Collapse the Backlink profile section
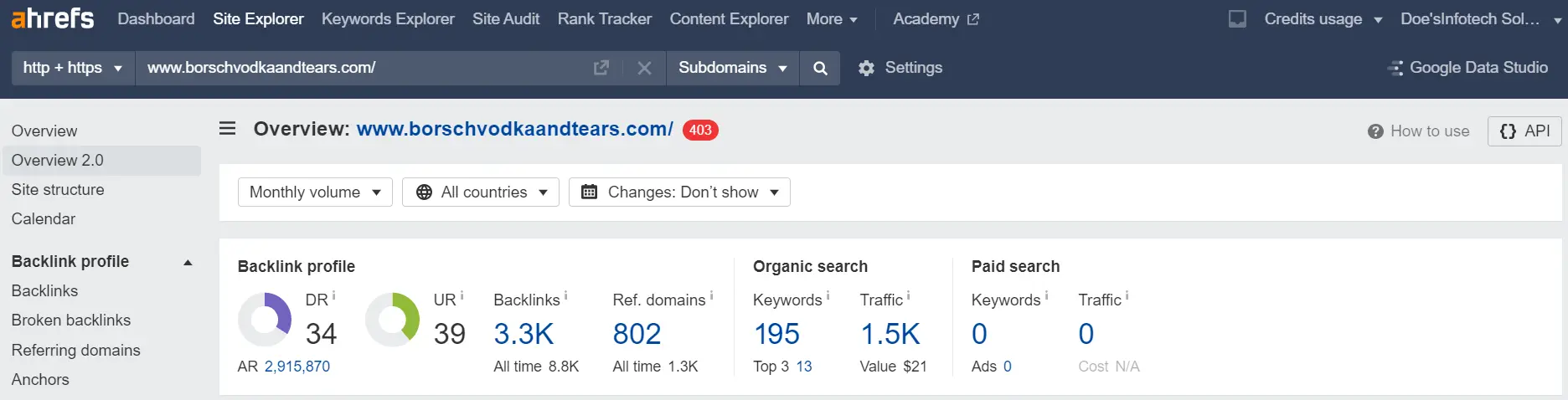Image resolution: width=1568 pixels, height=400 pixels. (x=188, y=262)
